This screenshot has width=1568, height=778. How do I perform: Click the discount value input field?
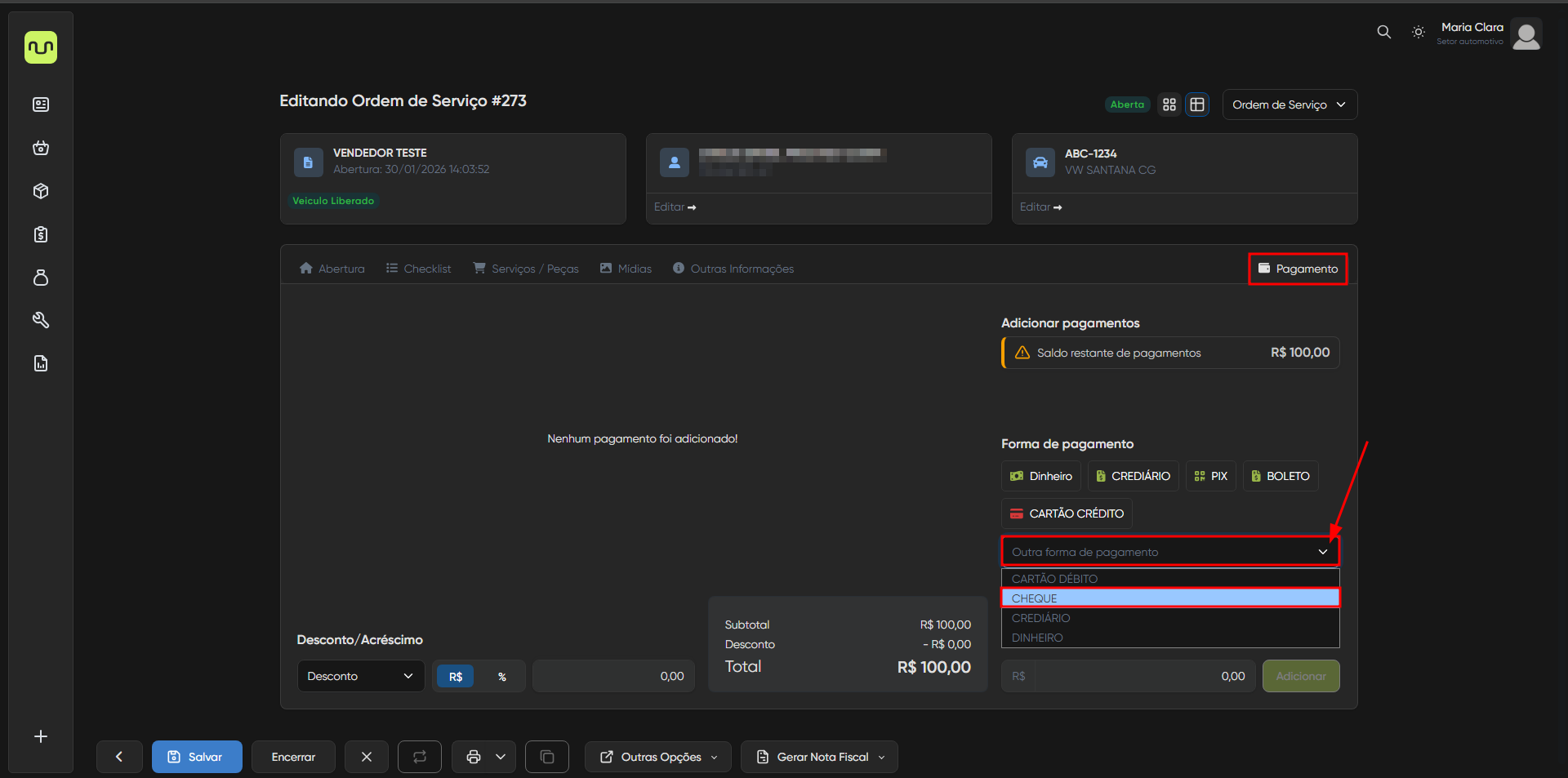pos(613,676)
